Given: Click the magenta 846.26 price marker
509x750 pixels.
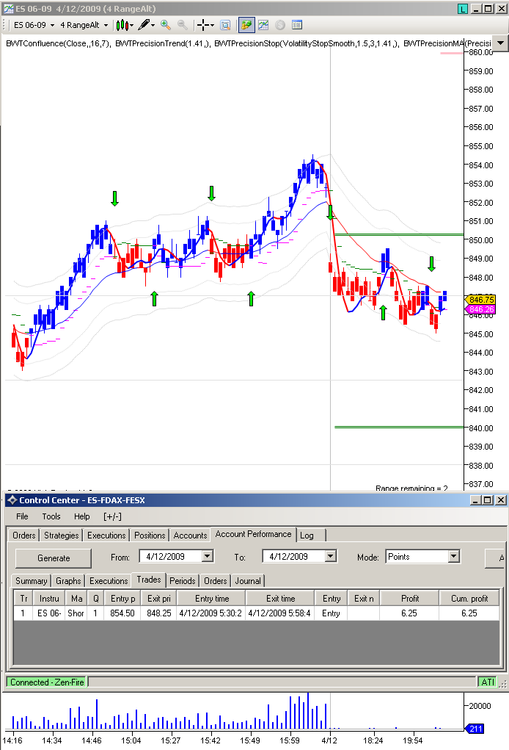Looking at the screenshot, I should (481, 309).
